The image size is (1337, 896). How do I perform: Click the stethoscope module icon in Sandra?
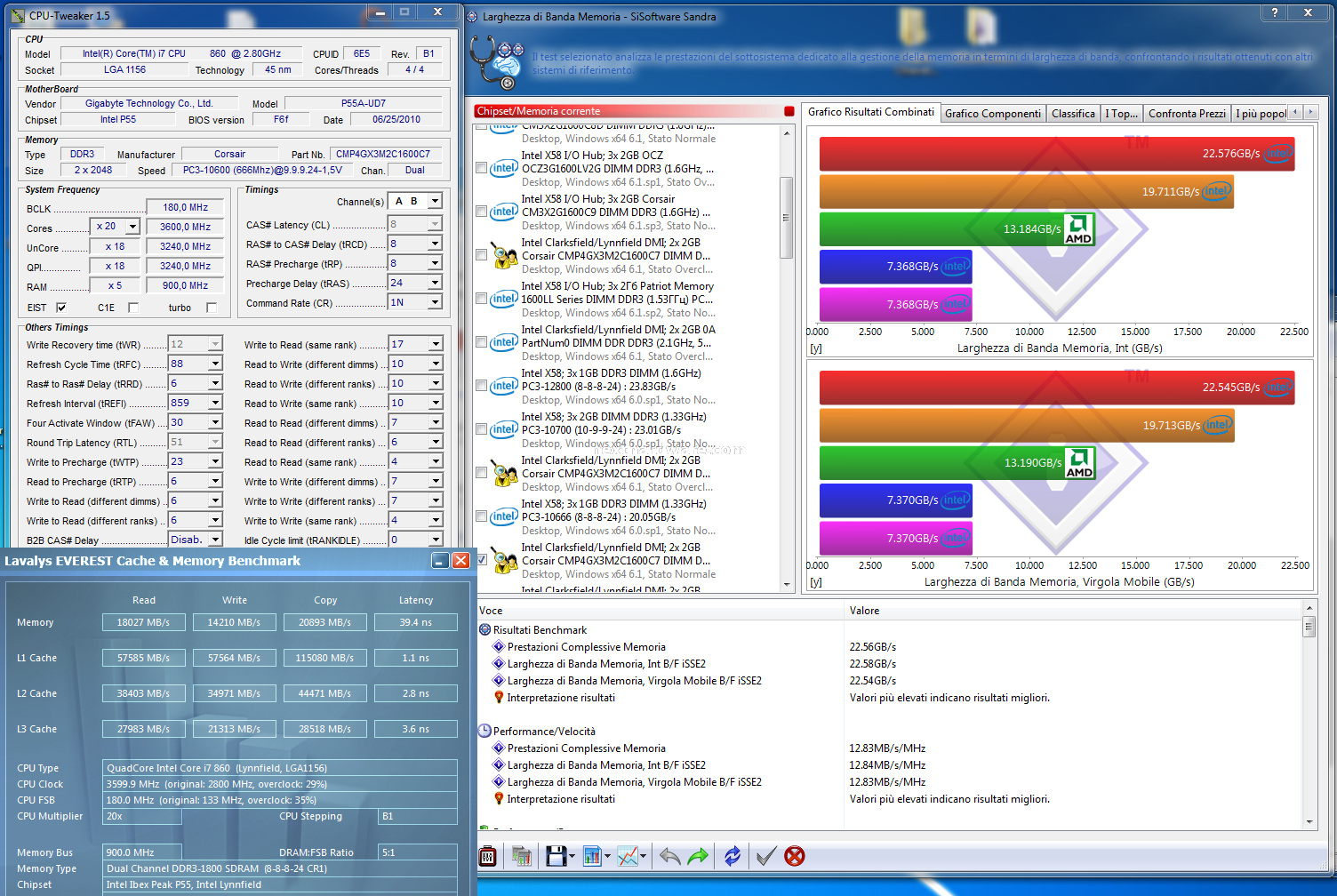[x=497, y=62]
